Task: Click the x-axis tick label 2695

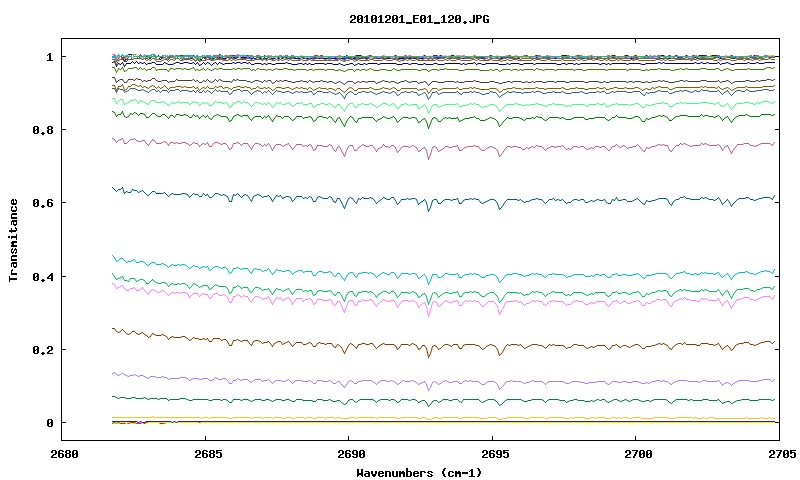Action: (x=495, y=454)
